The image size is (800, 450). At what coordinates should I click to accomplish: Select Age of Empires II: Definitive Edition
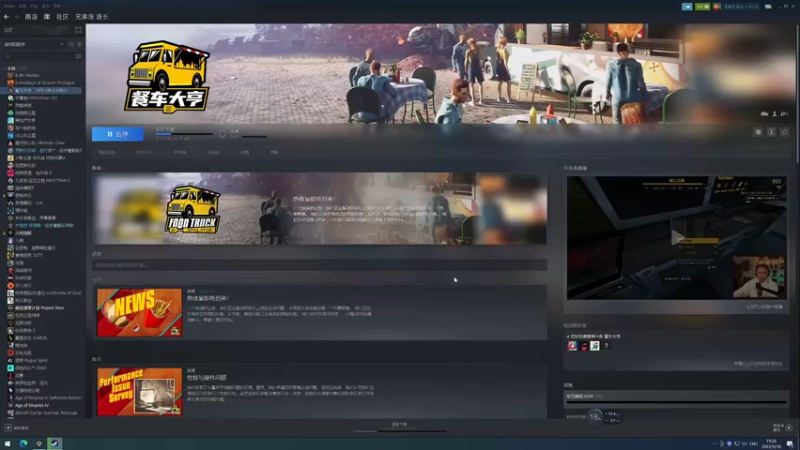point(43,398)
